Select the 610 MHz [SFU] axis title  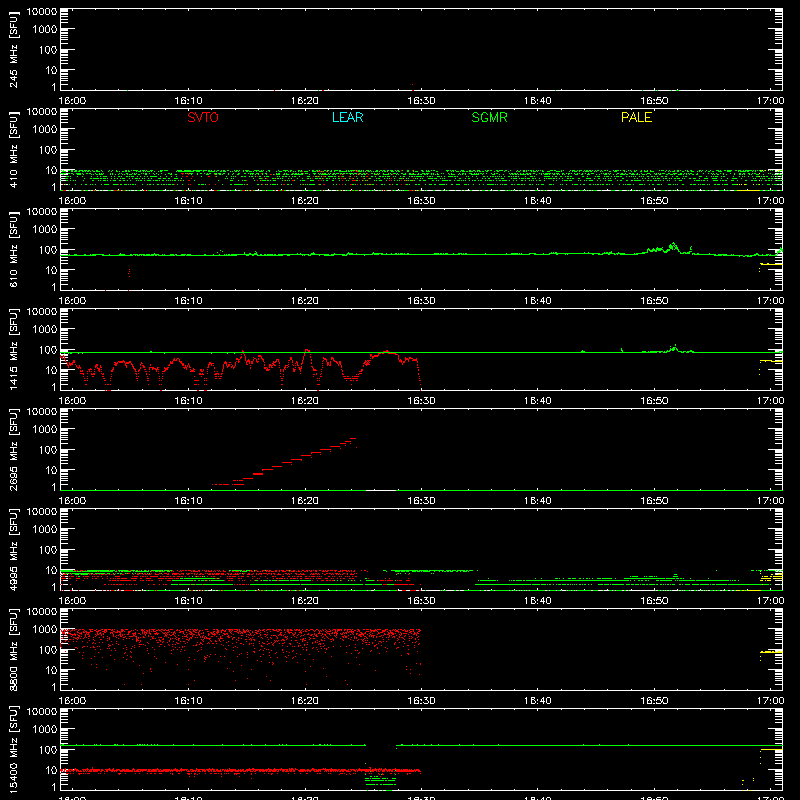click(13, 249)
